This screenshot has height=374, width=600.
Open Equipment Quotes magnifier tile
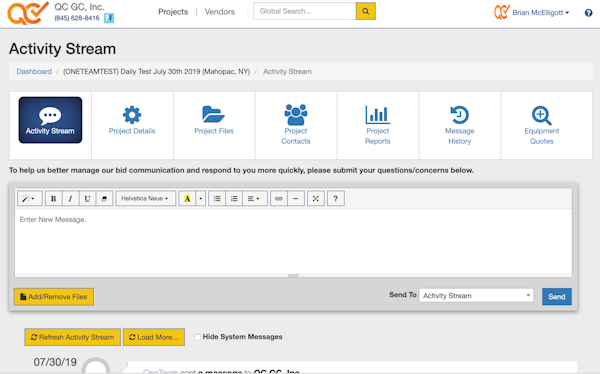(x=541, y=124)
